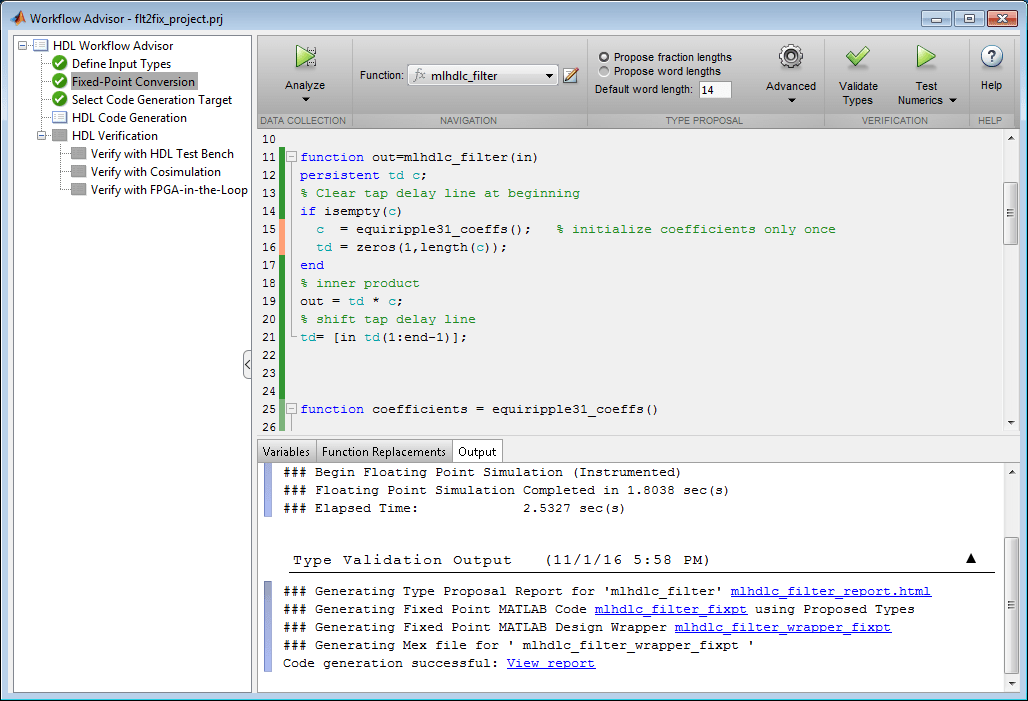The height and width of the screenshot is (701, 1028).
Task: Collapse the left panel with arrow handle
Action: pyautogui.click(x=247, y=365)
